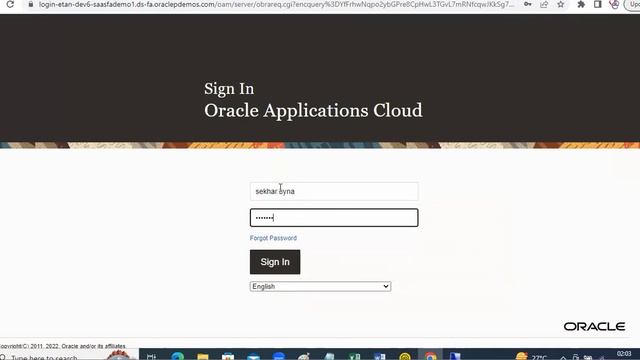Open the English language dropdown
This screenshot has height=360, width=640.
[320, 286]
